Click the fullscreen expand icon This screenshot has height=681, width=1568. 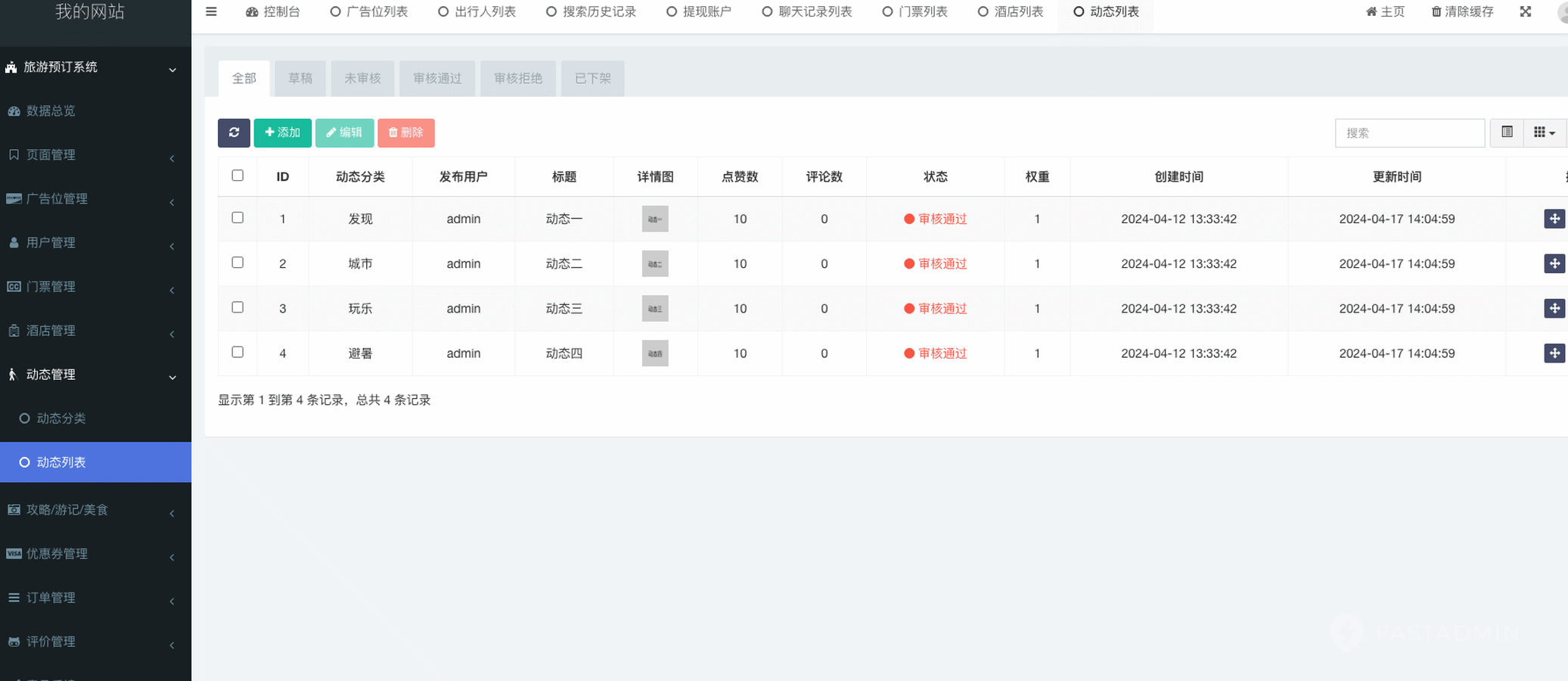click(1525, 12)
